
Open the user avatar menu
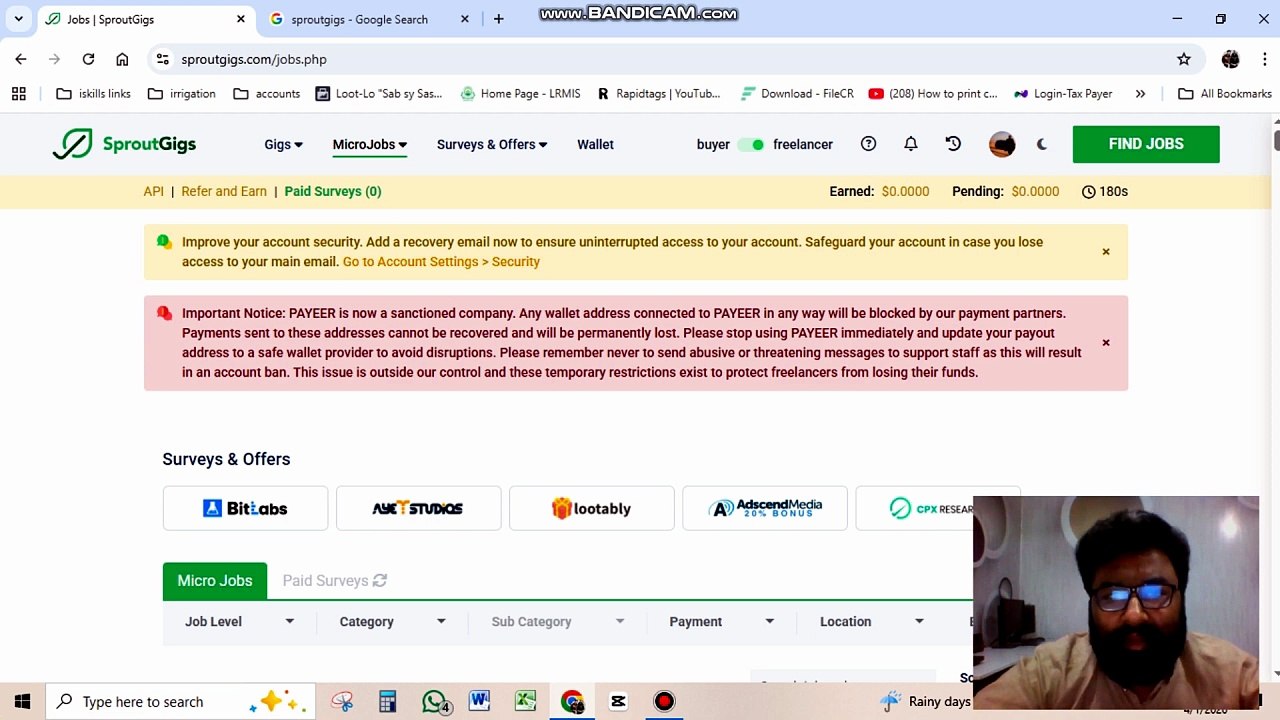[x=1002, y=144]
